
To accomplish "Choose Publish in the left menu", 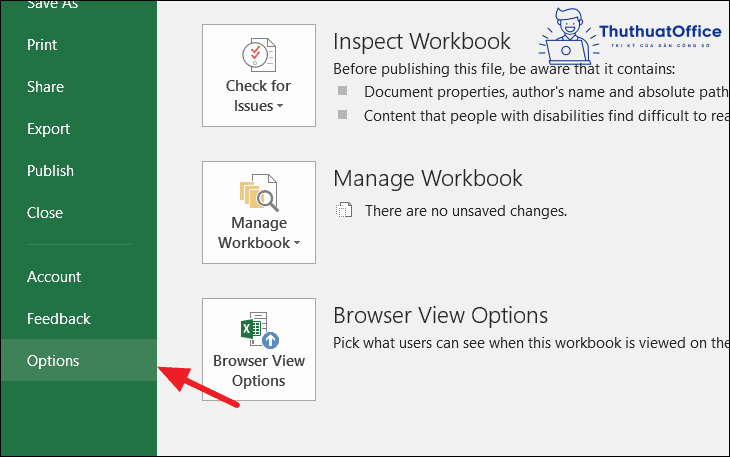I will [50, 171].
